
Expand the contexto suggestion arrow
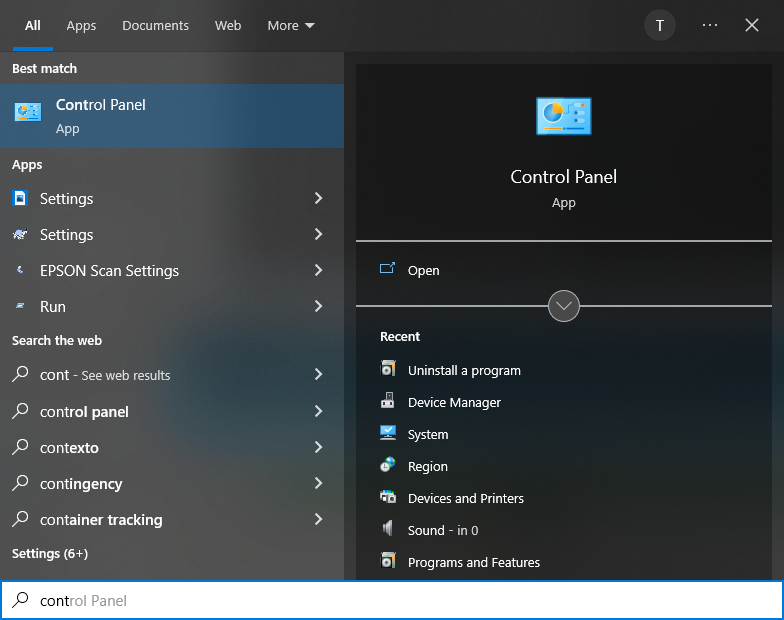click(x=318, y=447)
